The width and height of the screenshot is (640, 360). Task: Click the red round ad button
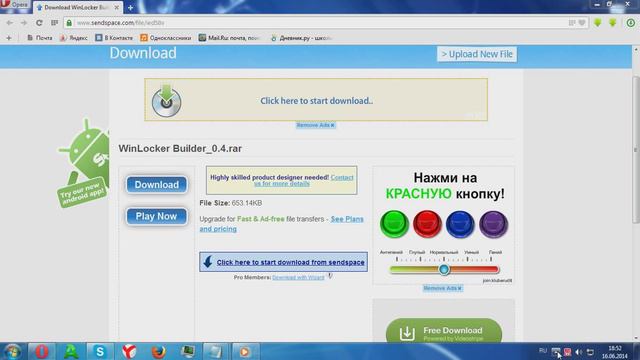(427, 224)
